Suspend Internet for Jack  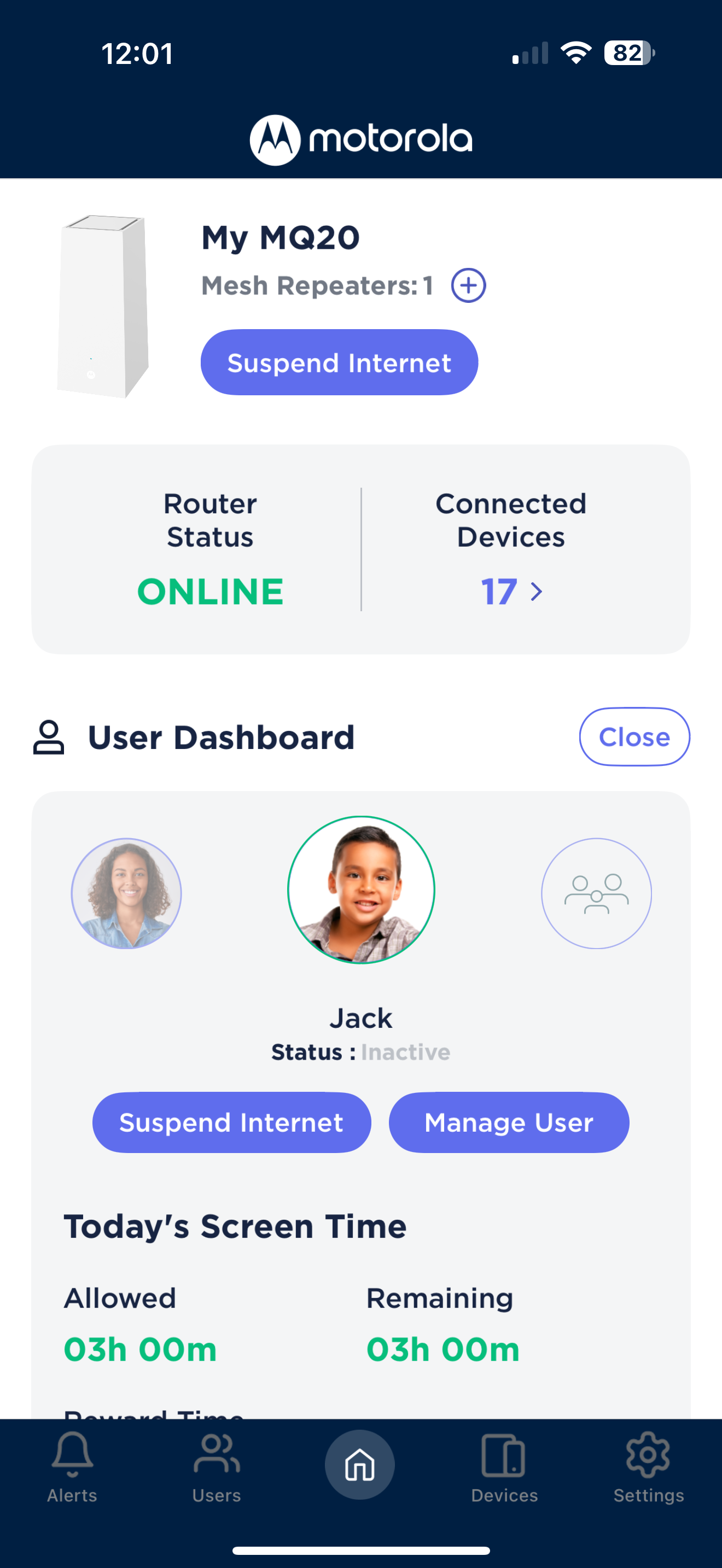pyautogui.click(x=231, y=1122)
